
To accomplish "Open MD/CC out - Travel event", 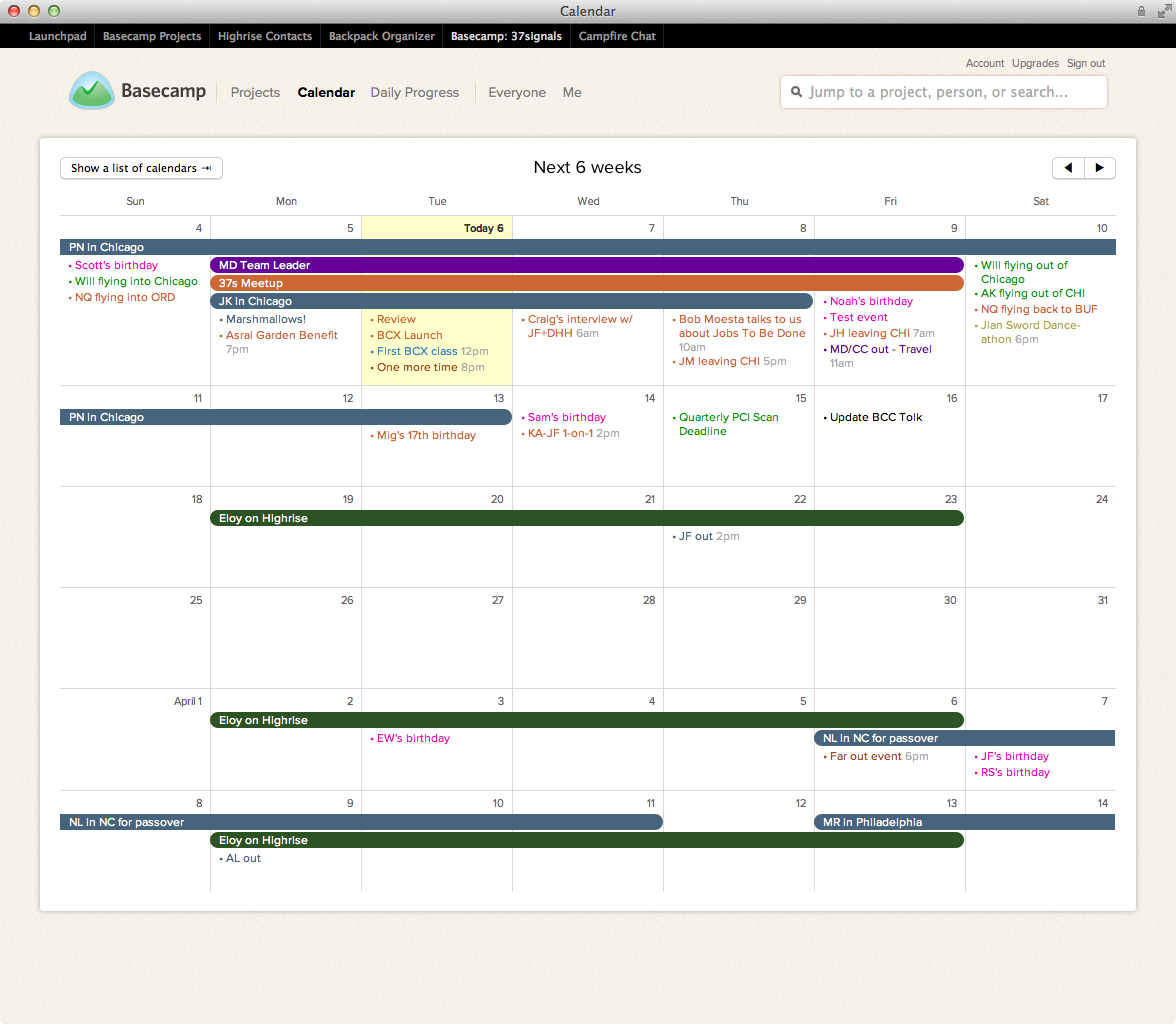I will [x=880, y=356].
